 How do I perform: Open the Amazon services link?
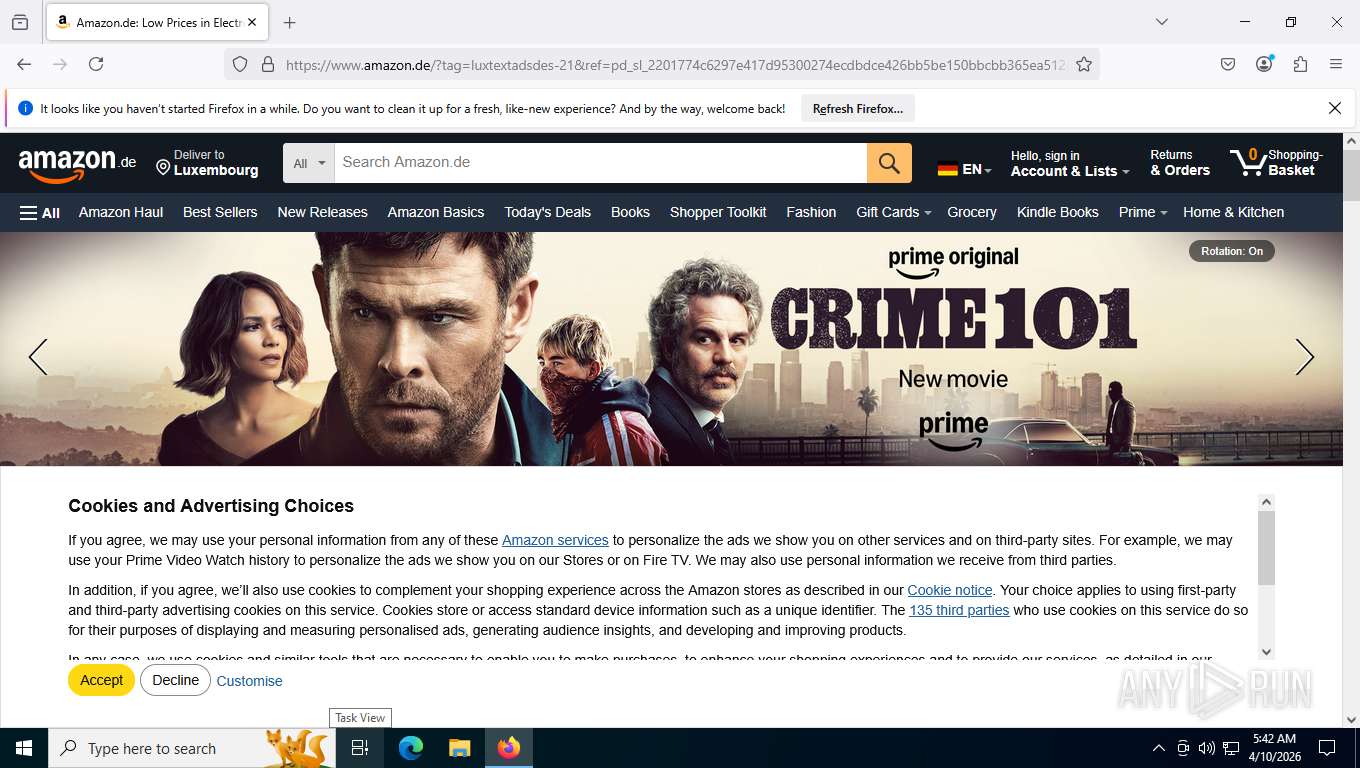coord(555,540)
